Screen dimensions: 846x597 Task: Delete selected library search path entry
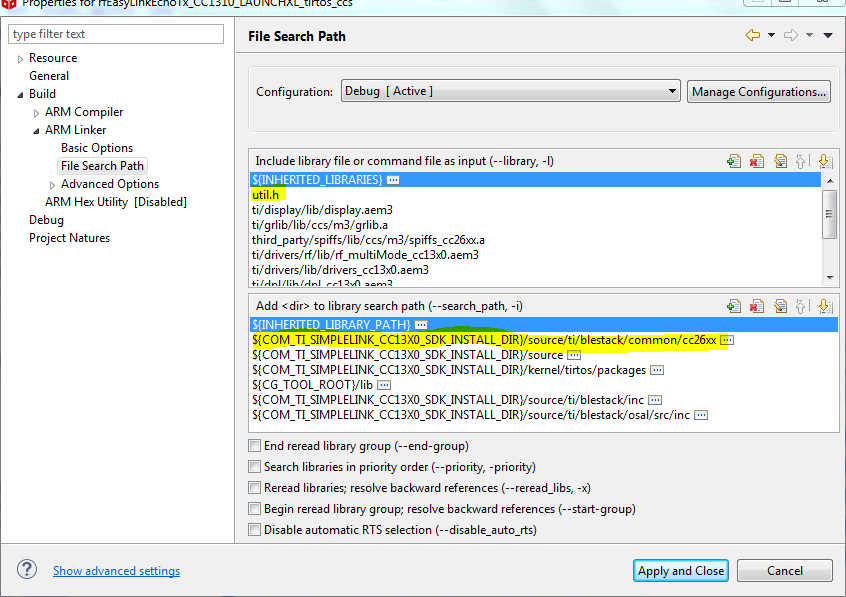tap(757, 307)
